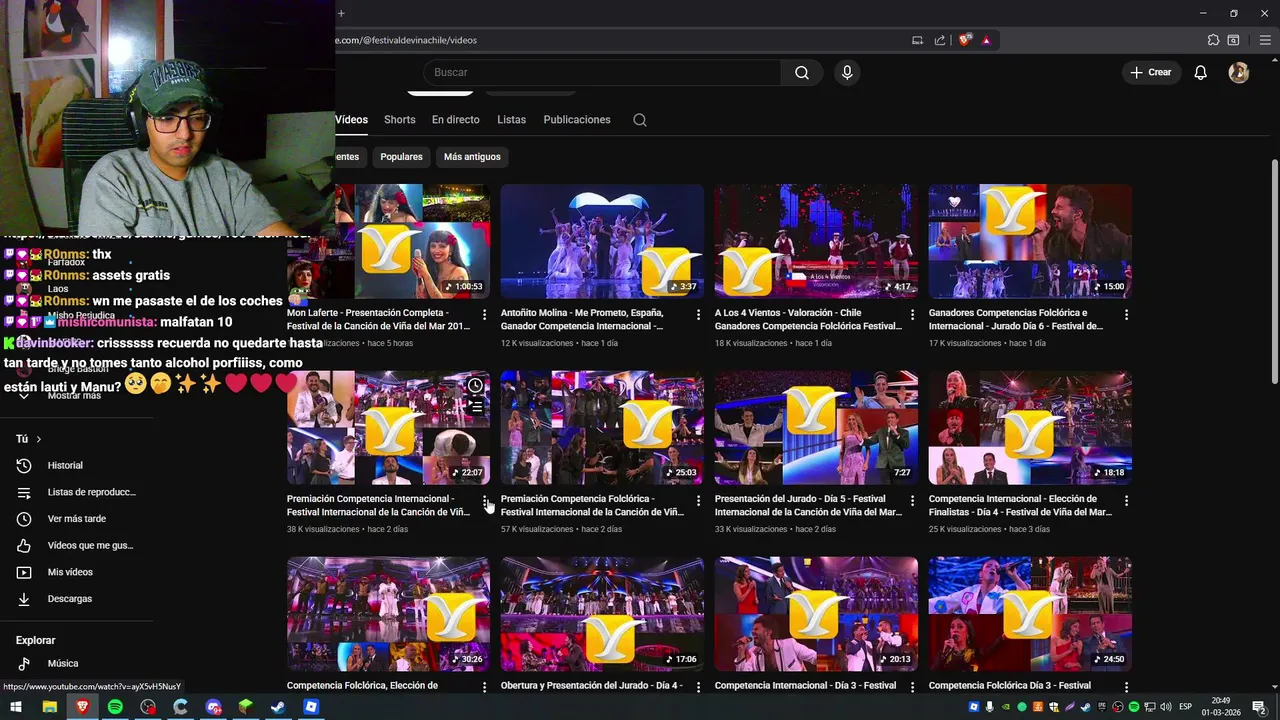1280x720 pixels.
Task: Open options menu for A Los 4 Vientos video
Action: 912,314
